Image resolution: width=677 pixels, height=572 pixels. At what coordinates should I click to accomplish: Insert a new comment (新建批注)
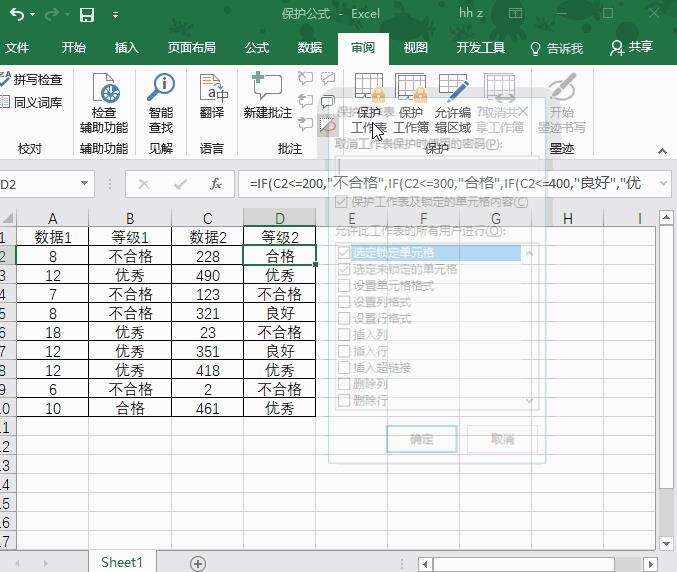click(268, 101)
